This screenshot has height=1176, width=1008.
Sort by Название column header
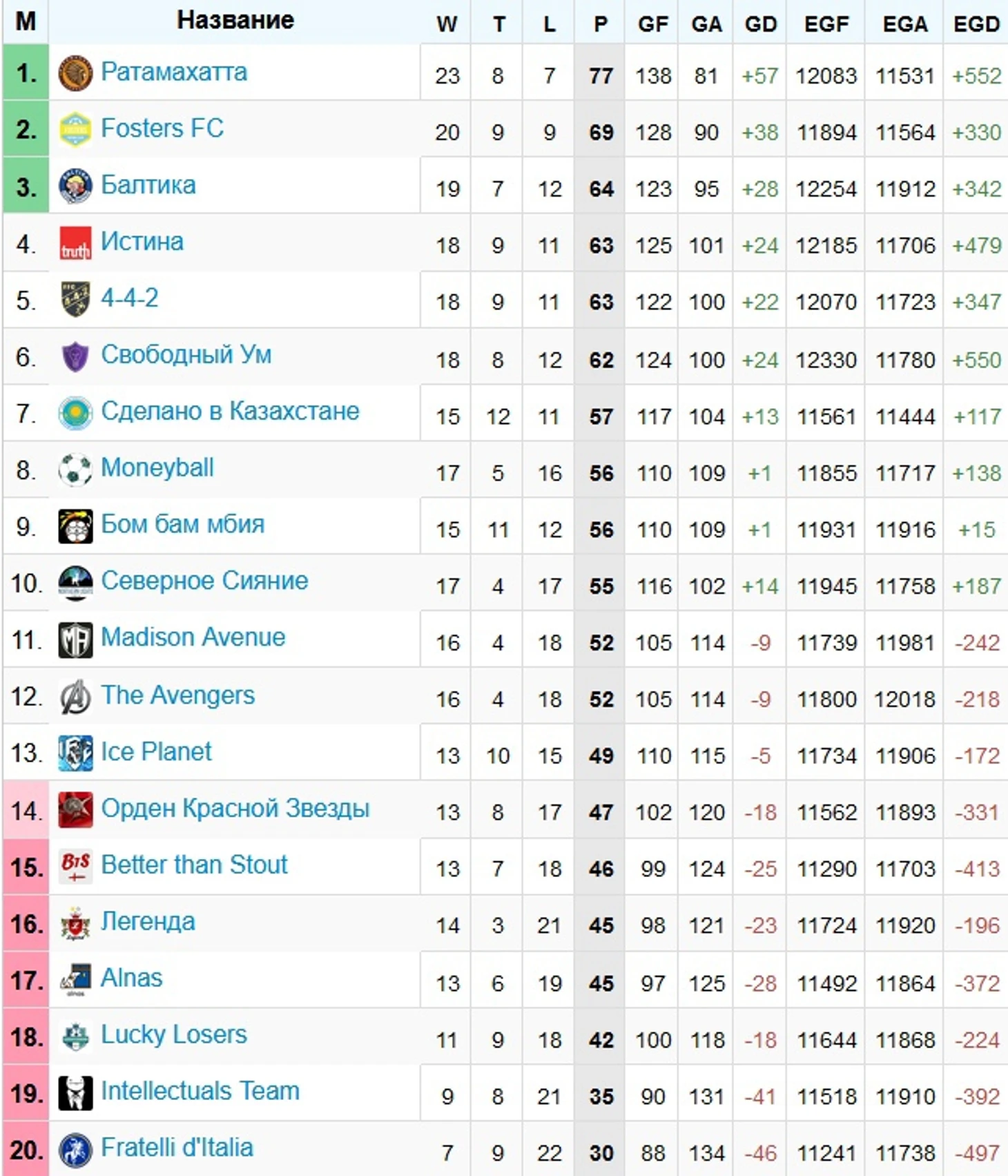(235, 21)
